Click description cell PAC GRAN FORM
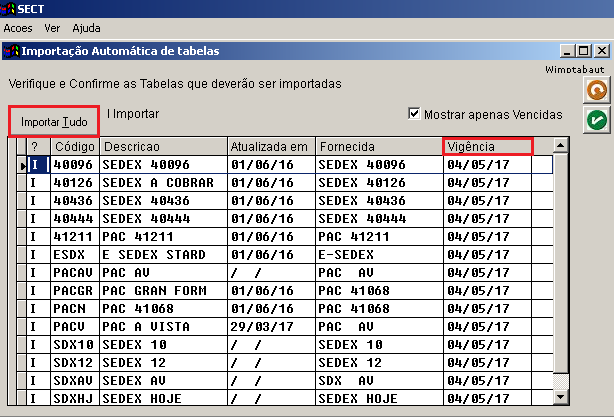Image resolution: width=614 pixels, height=417 pixels. click(x=163, y=291)
